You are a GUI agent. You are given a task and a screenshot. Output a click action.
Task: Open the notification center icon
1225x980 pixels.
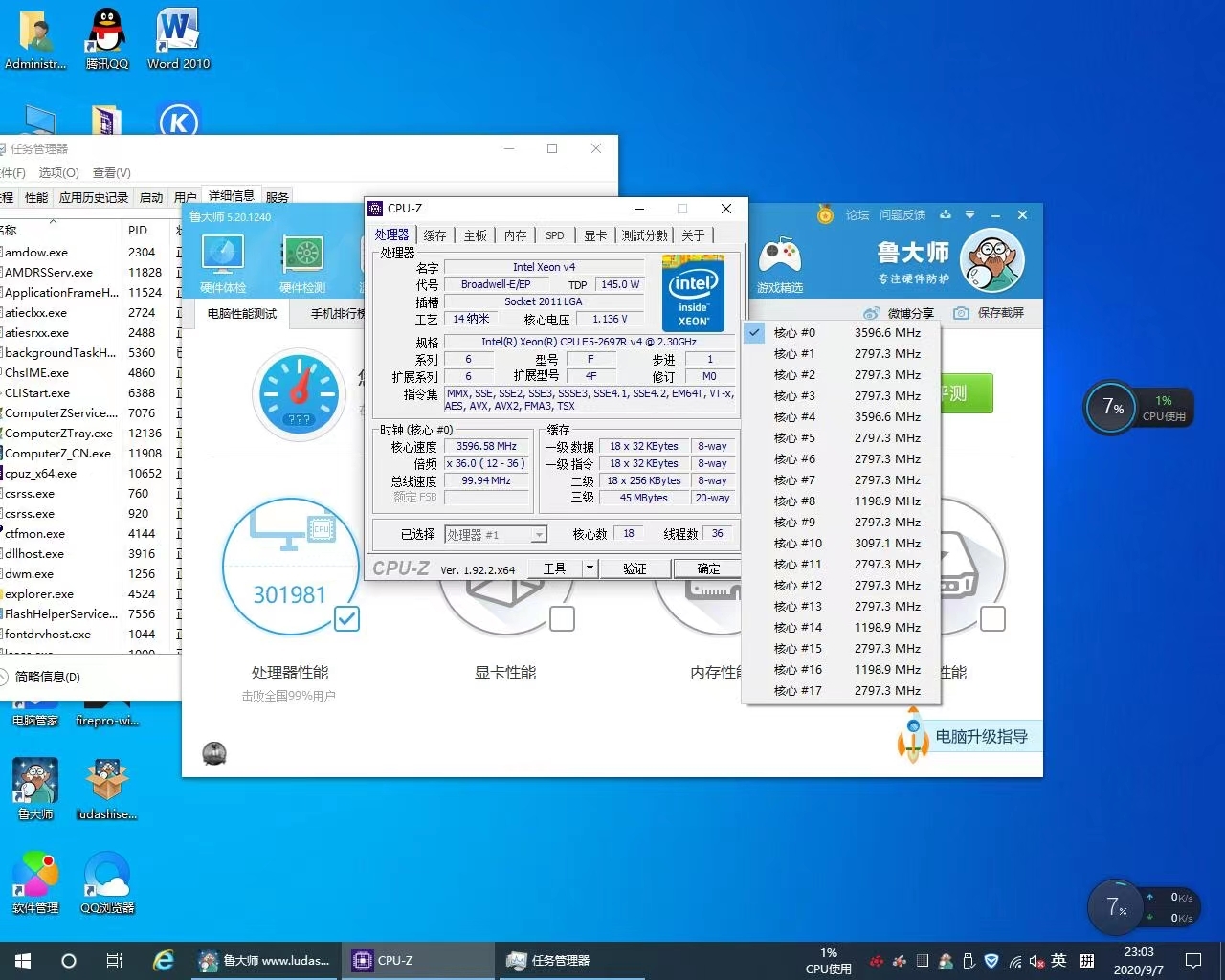pos(1193,960)
